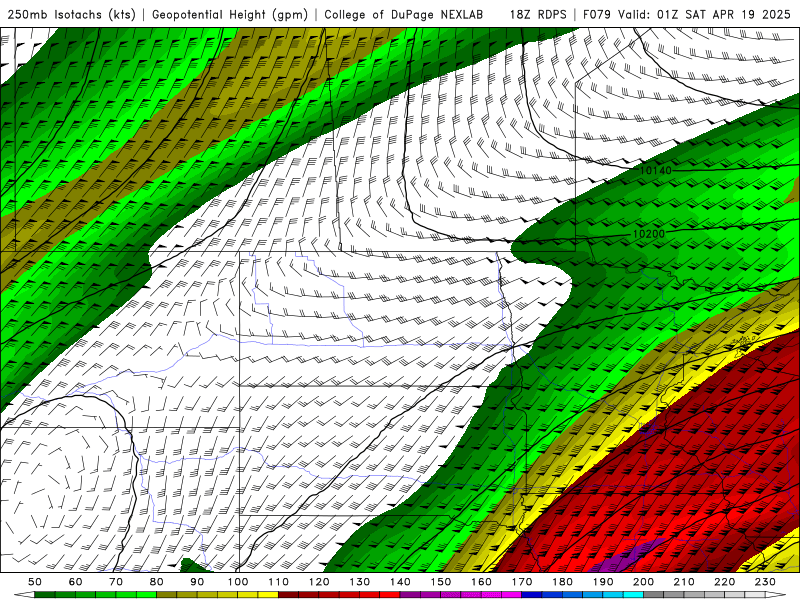Click the "F079" forecast hour label

(597, 15)
